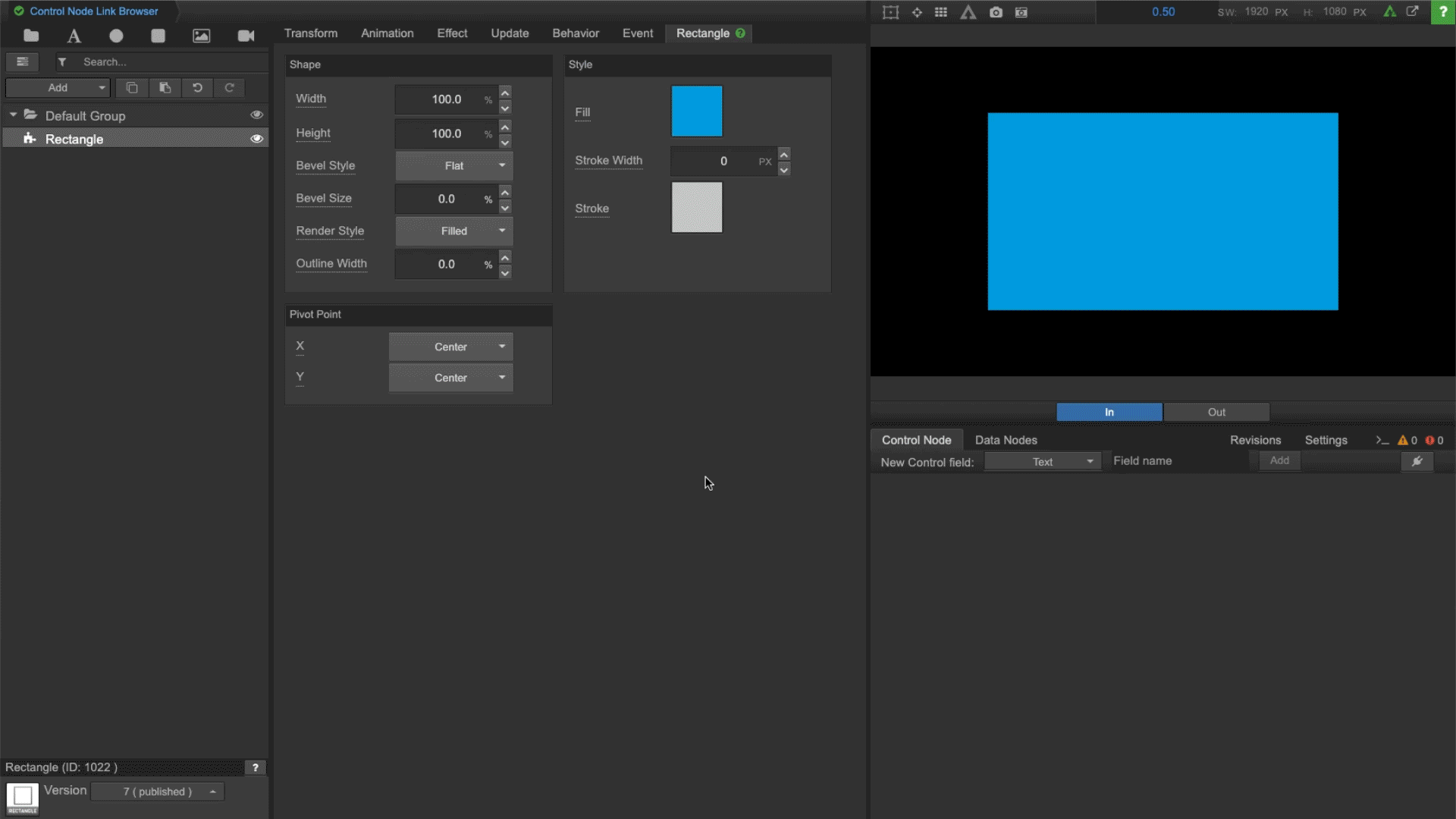Click the green triangle icon
This screenshot has height=819, width=1456.
(x=1389, y=11)
